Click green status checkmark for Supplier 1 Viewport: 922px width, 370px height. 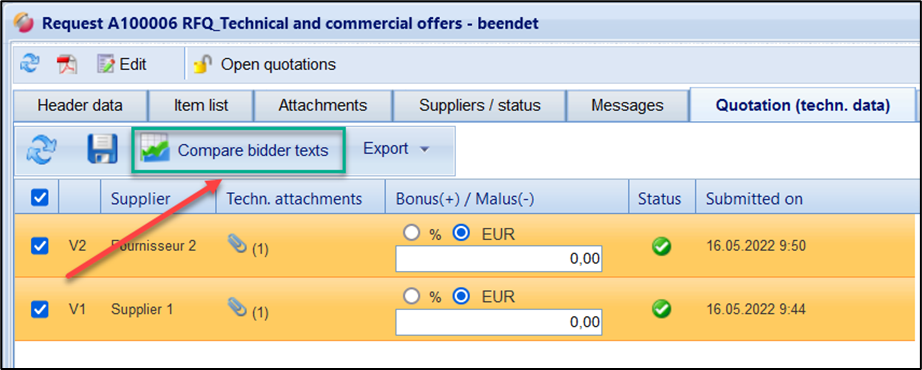(x=662, y=308)
